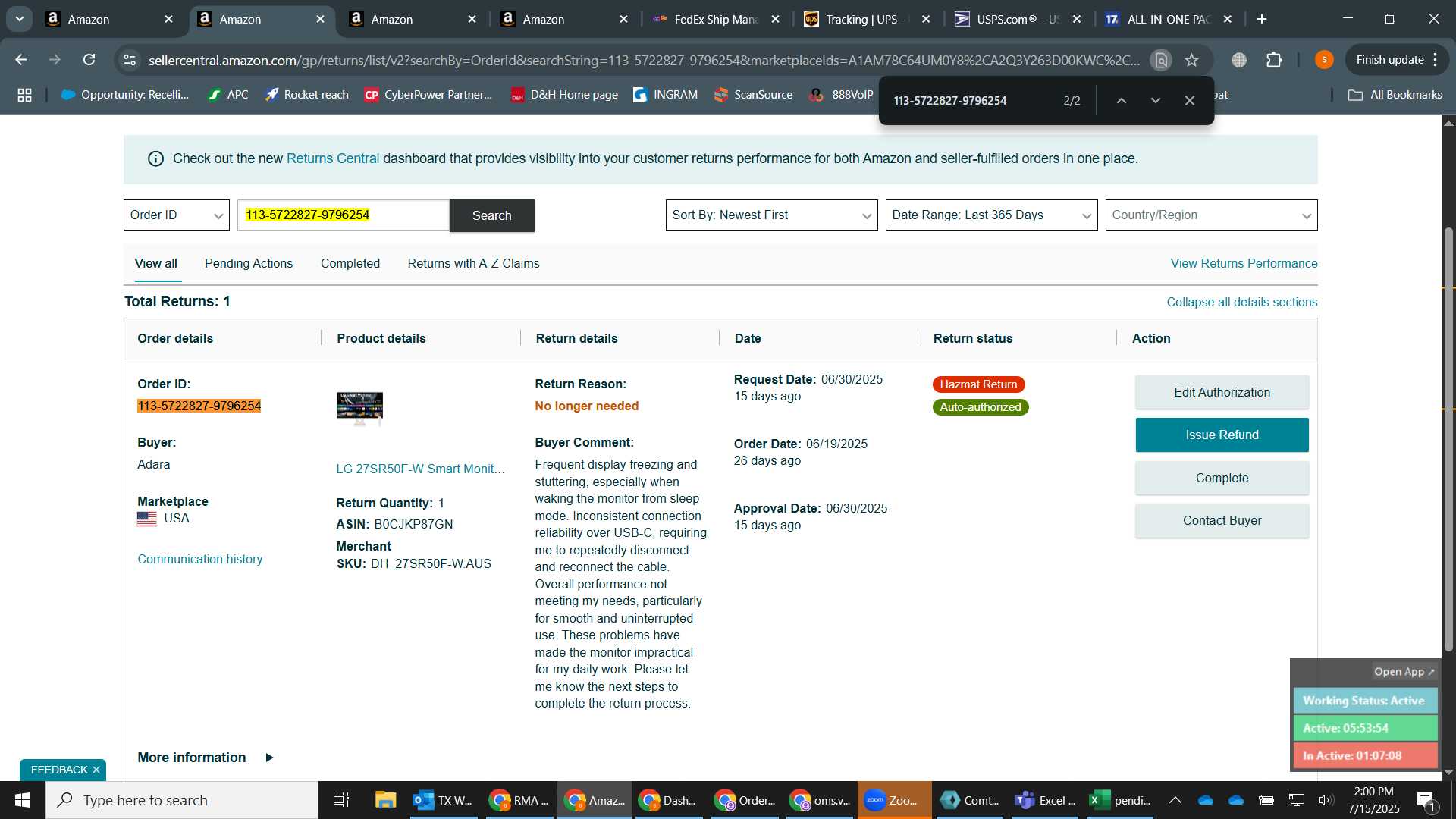Click the page vertical scrollbar
This screenshot has width=1456, height=819.
(x=1448, y=440)
